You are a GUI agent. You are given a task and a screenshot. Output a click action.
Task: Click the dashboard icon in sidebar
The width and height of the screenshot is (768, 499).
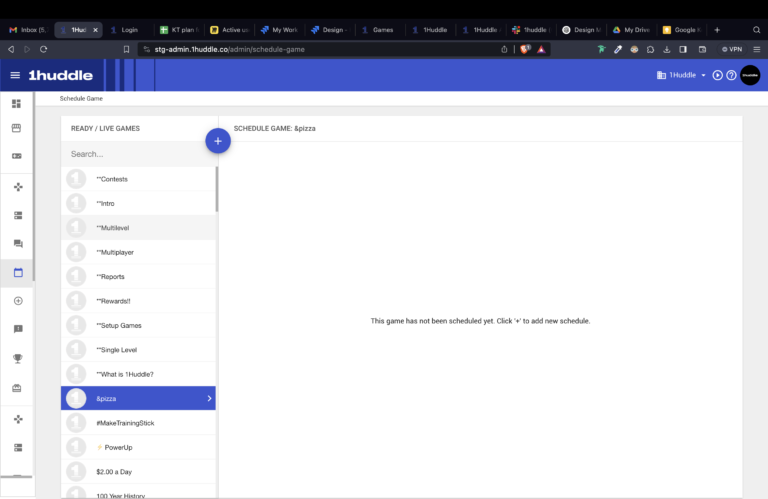[x=16, y=104]
